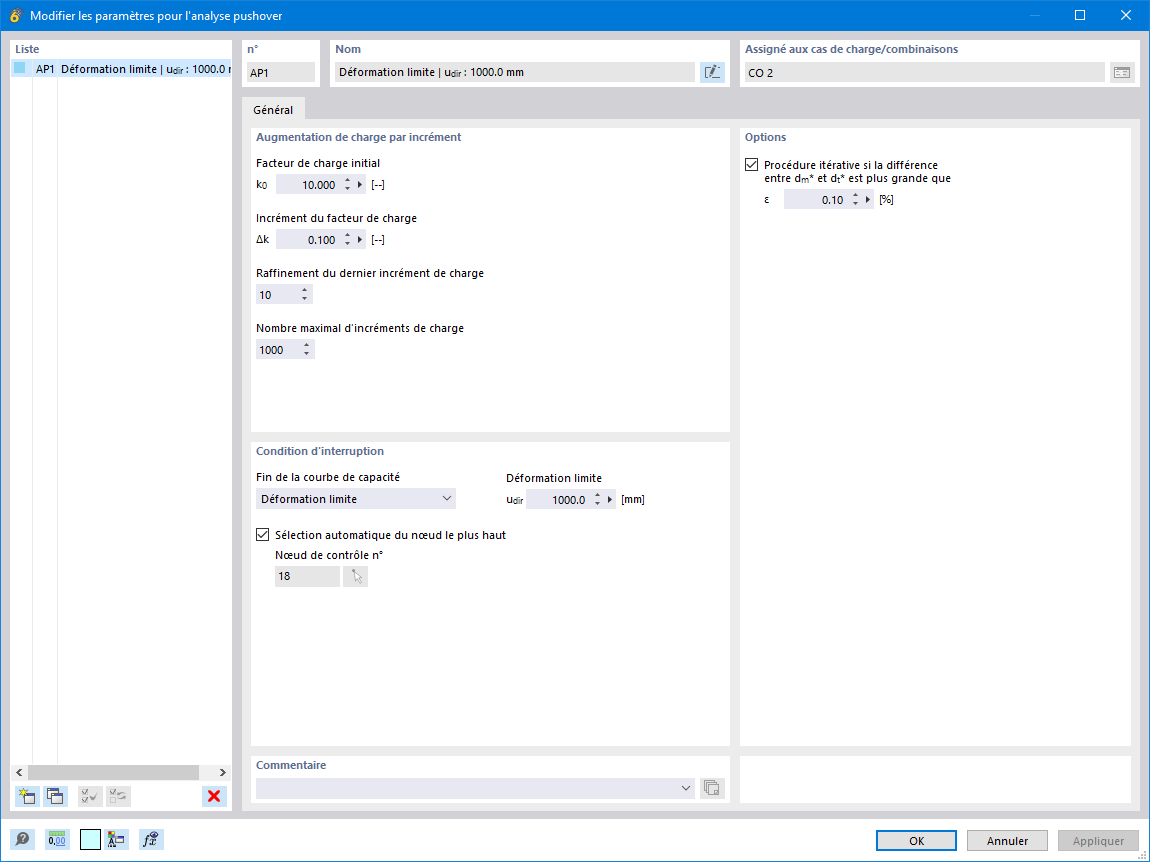Open the Δk increment arrow menu

(360, 240)
